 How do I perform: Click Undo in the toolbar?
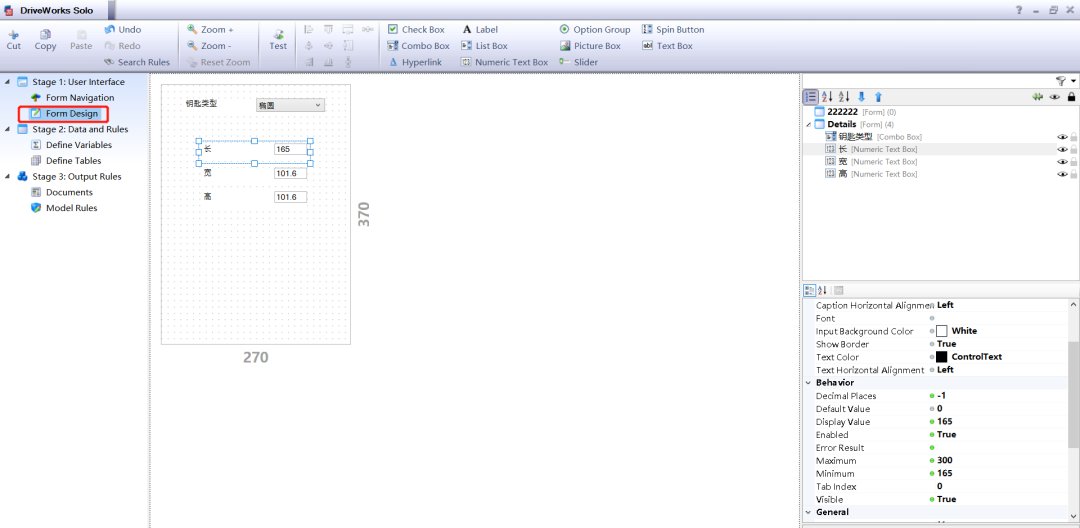point(123,30)
